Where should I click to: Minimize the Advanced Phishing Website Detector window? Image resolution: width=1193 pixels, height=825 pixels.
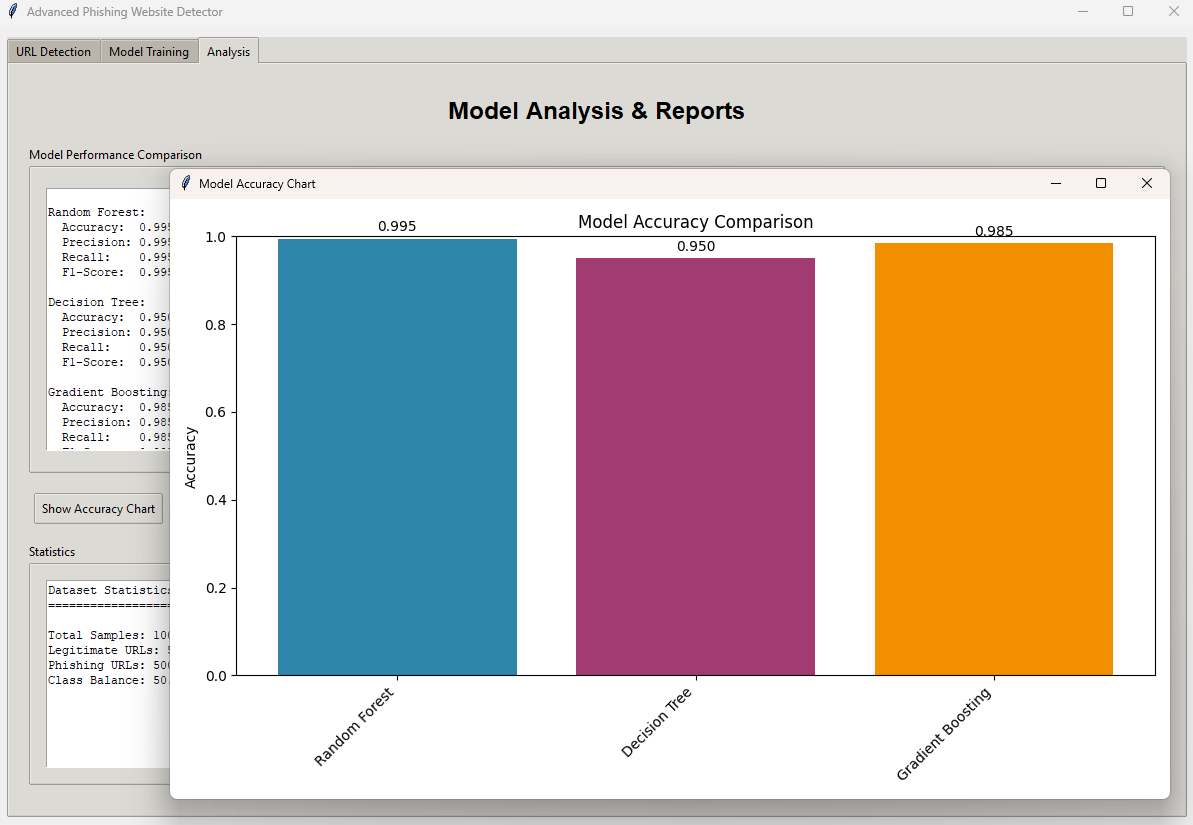(1083, 12)
